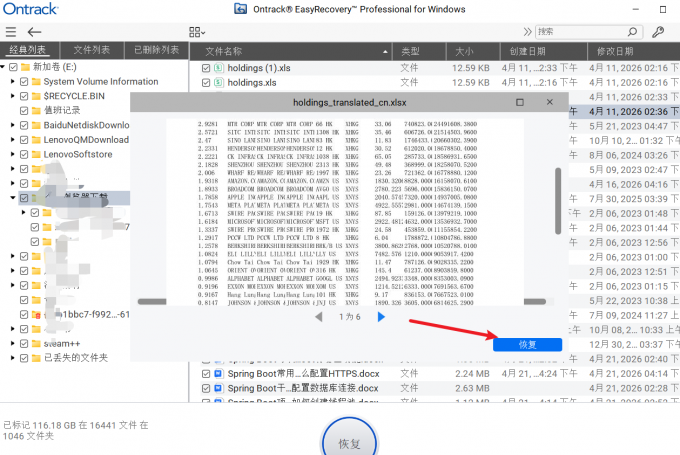This screenshot has height=455, width=680.
Task: Toggle checkbox for holdings (1).xls
Action: [x=206, y=68]
